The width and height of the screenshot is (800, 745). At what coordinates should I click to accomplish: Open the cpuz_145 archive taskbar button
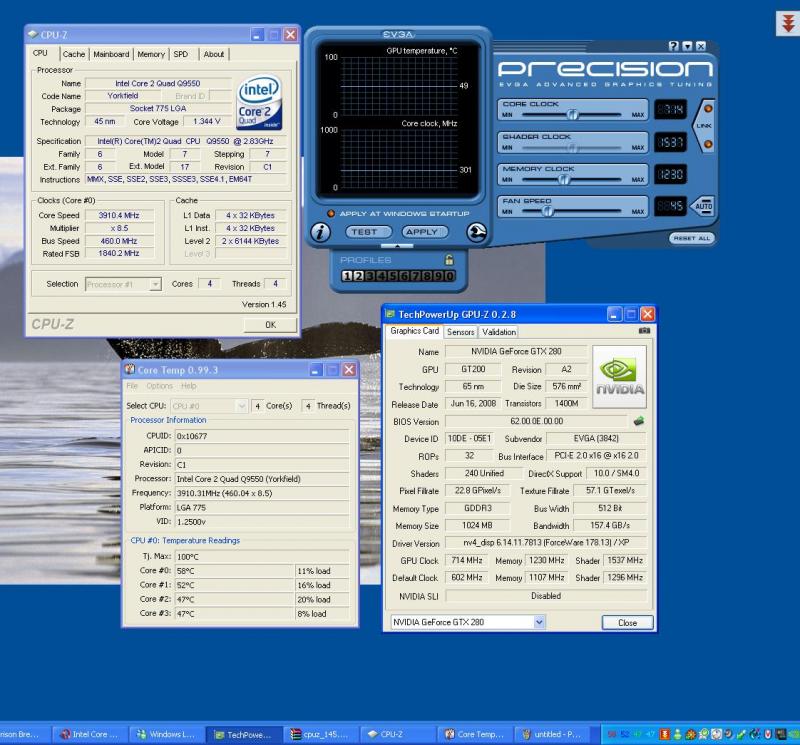pyautogui.click(x=321, y=734)
